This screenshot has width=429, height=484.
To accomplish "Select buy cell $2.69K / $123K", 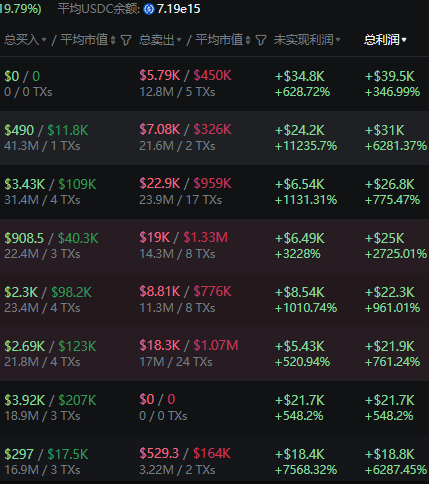I will click(x=50, y=346).
